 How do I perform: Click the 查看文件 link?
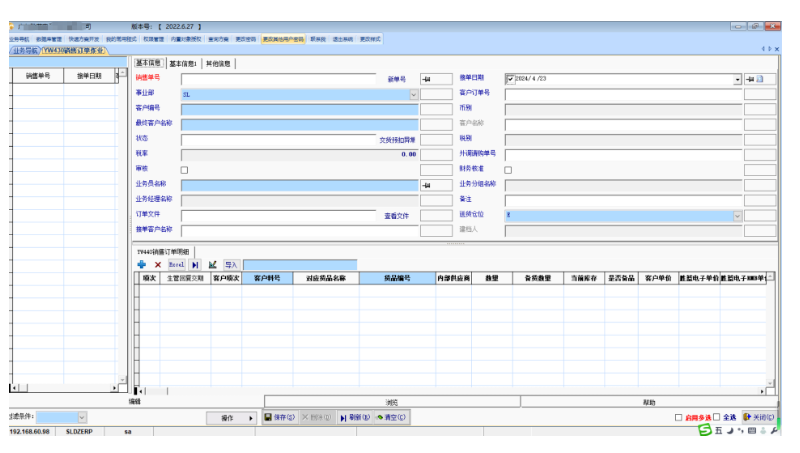[396, 216]
